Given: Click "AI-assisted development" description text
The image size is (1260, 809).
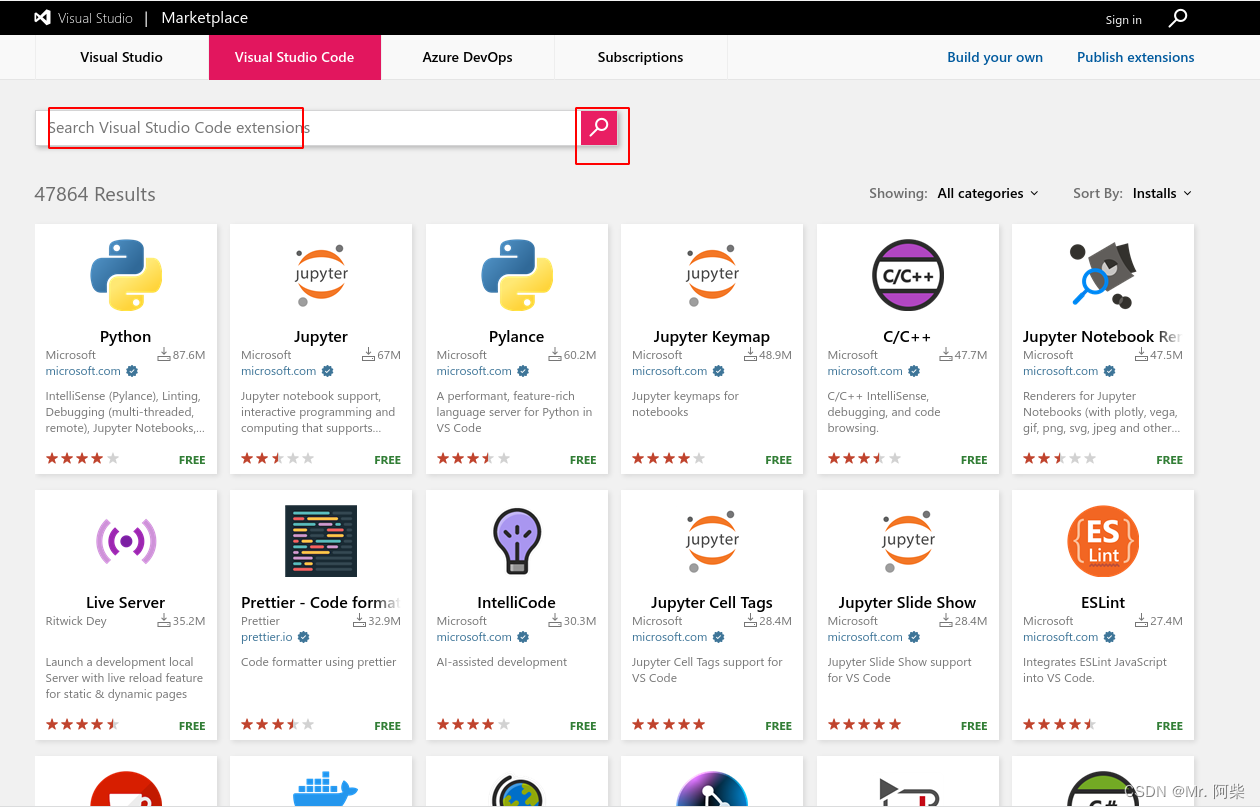Looking at the screenshot, I should (502, 662).
